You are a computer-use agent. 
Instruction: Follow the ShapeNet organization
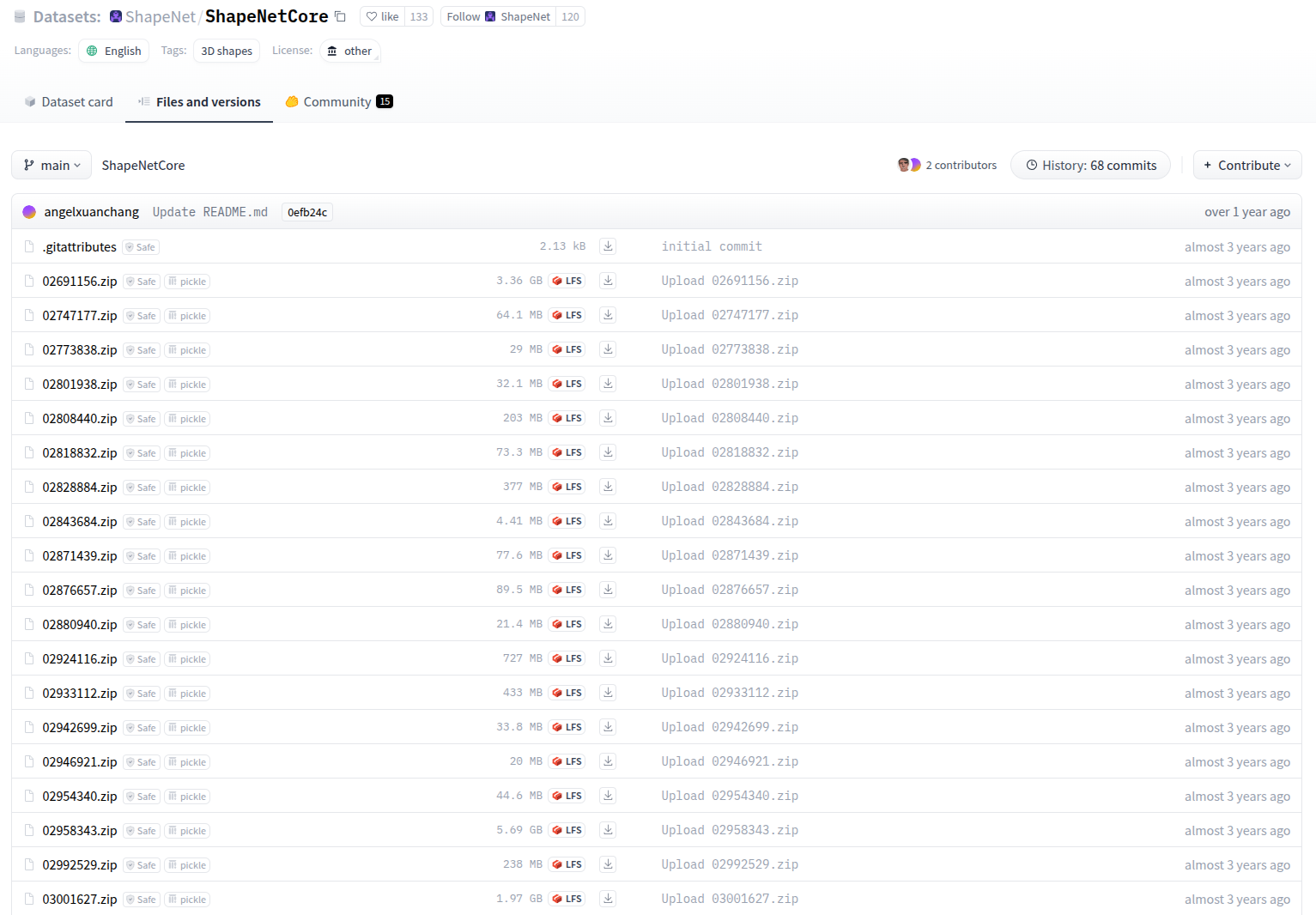point(498,16)
